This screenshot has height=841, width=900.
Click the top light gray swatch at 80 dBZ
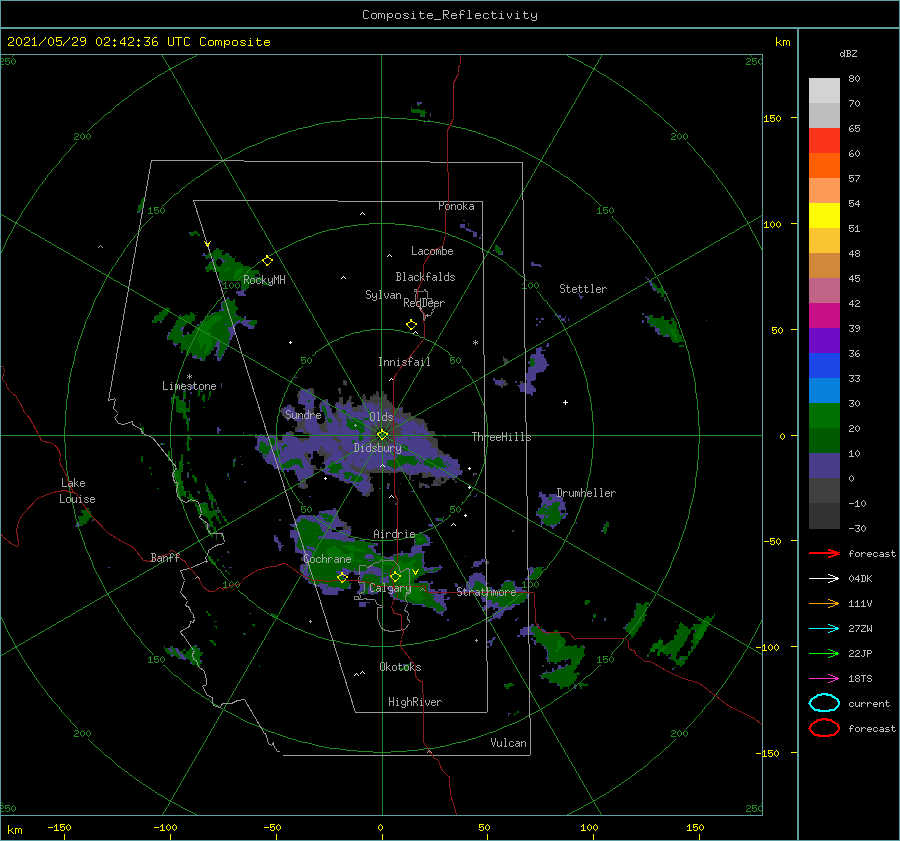click(x=824, y=91)
